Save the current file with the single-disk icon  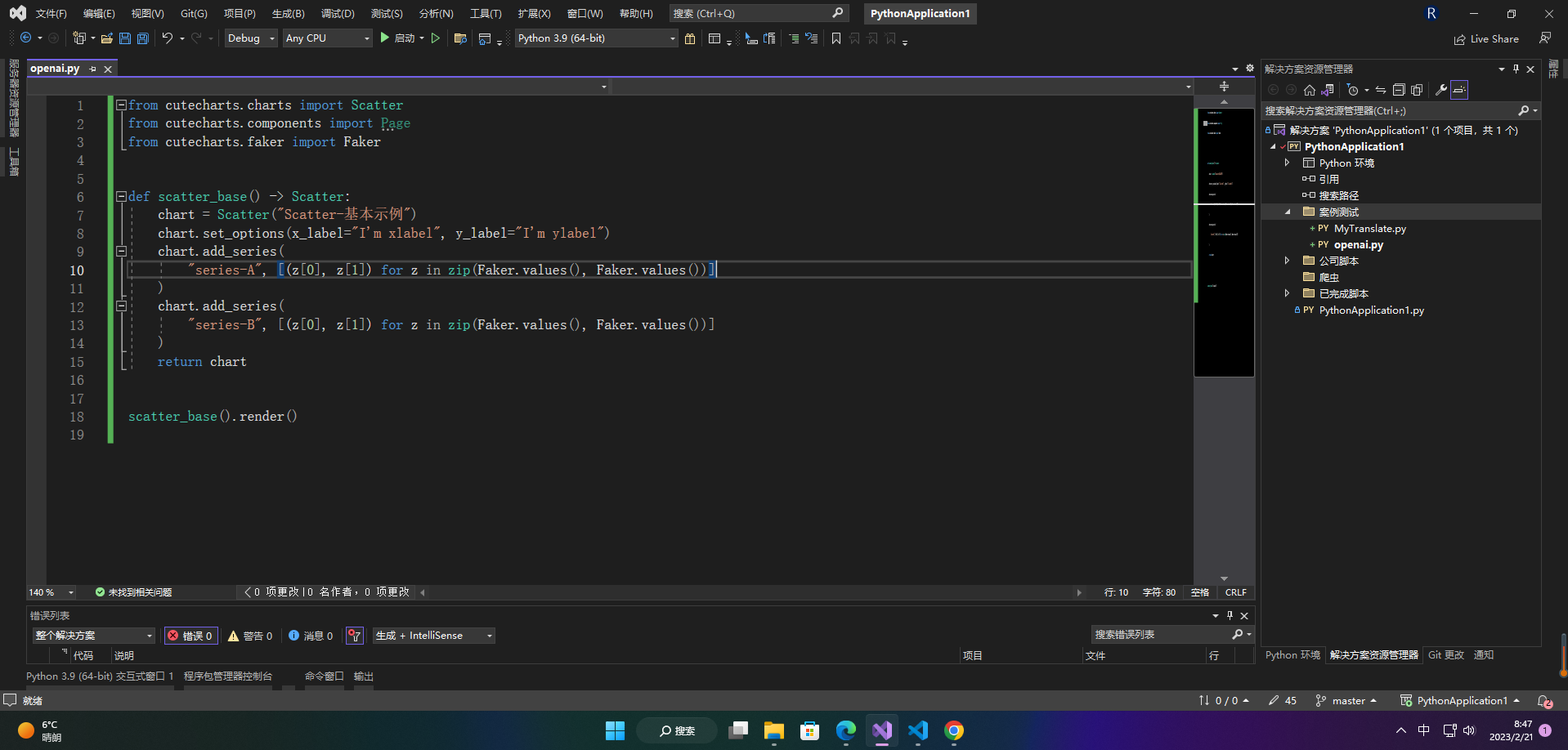click(125, 38)
